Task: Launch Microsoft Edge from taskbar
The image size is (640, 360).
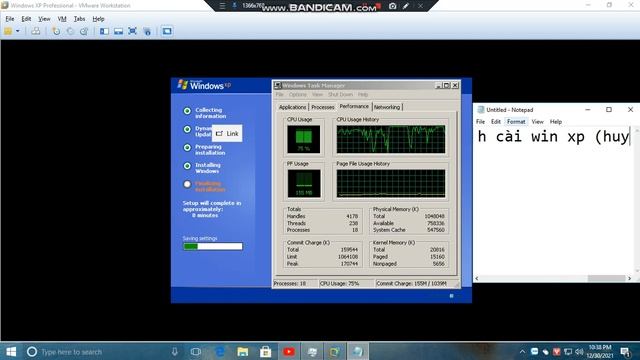Action: pyautogui.click(x=219, y=351)
